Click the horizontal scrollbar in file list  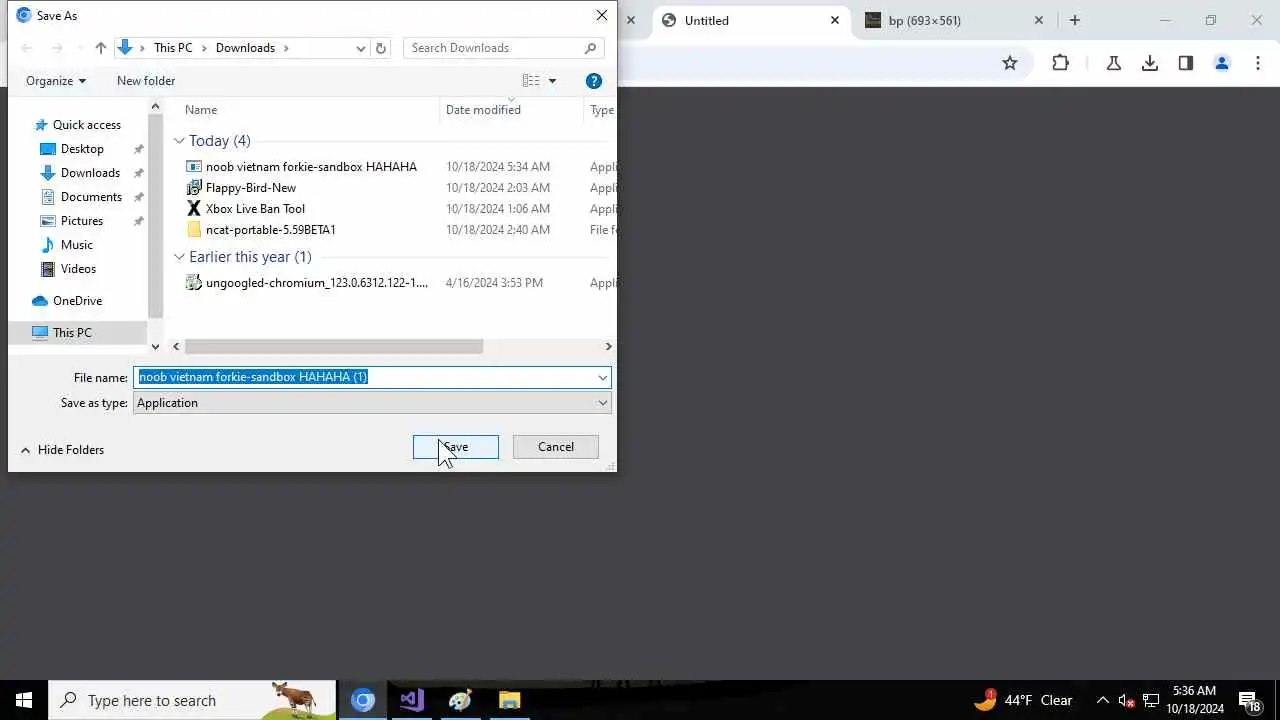[x=334, y=346]
